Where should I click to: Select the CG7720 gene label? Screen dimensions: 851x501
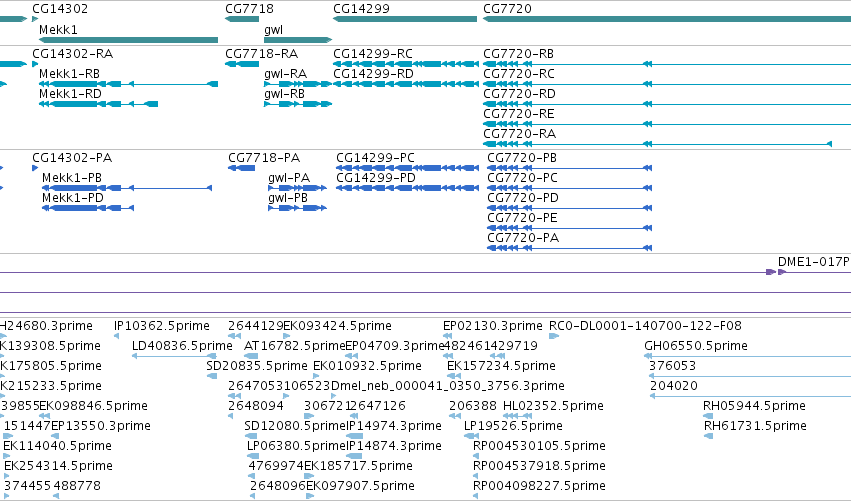[x=507, y=9]
